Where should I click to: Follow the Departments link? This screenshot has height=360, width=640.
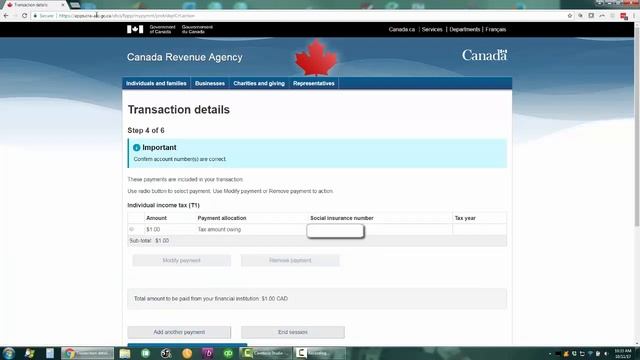464,29
